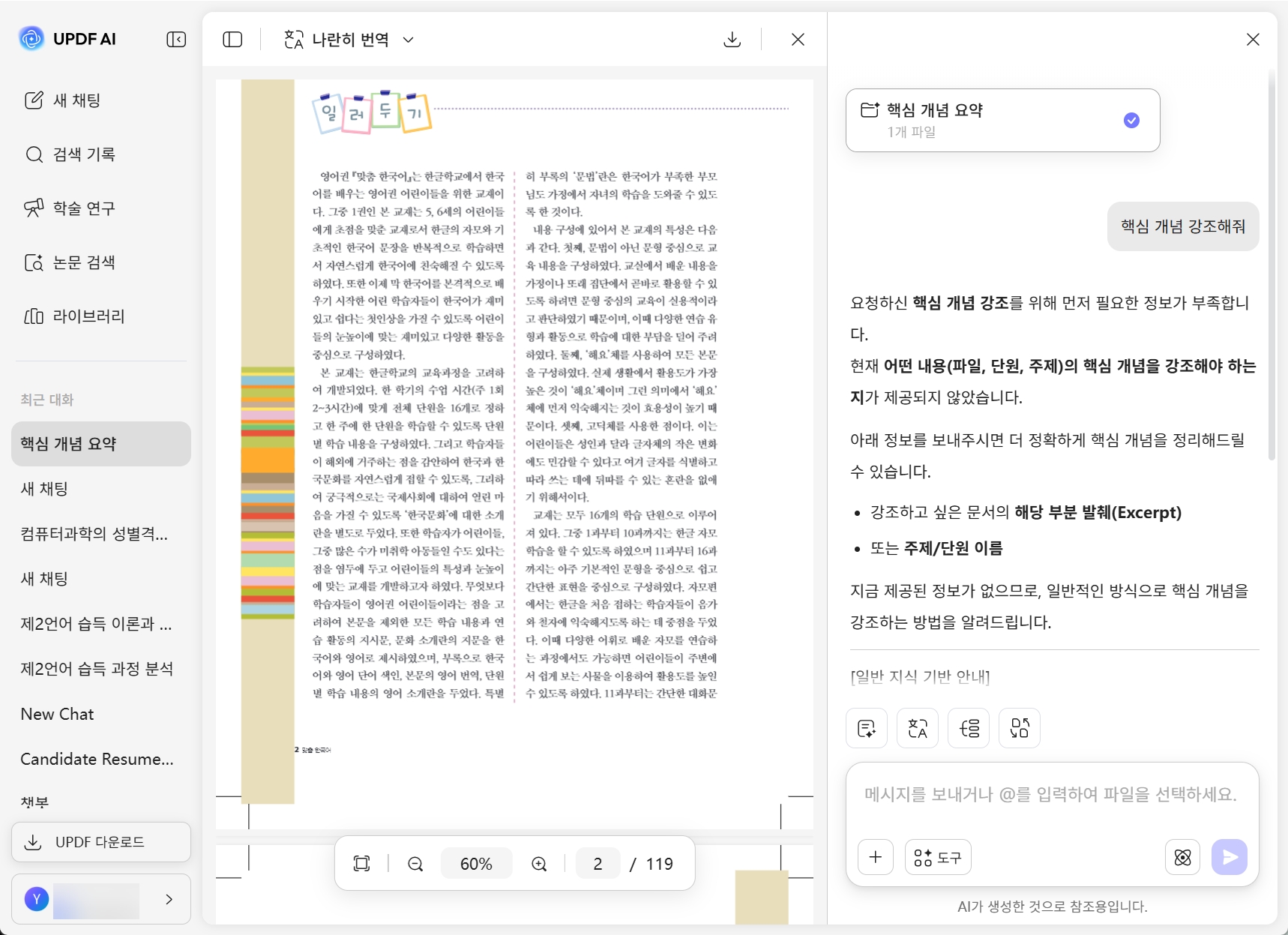Click the 핵심 개념 요약 file card

coord(1003,120)
